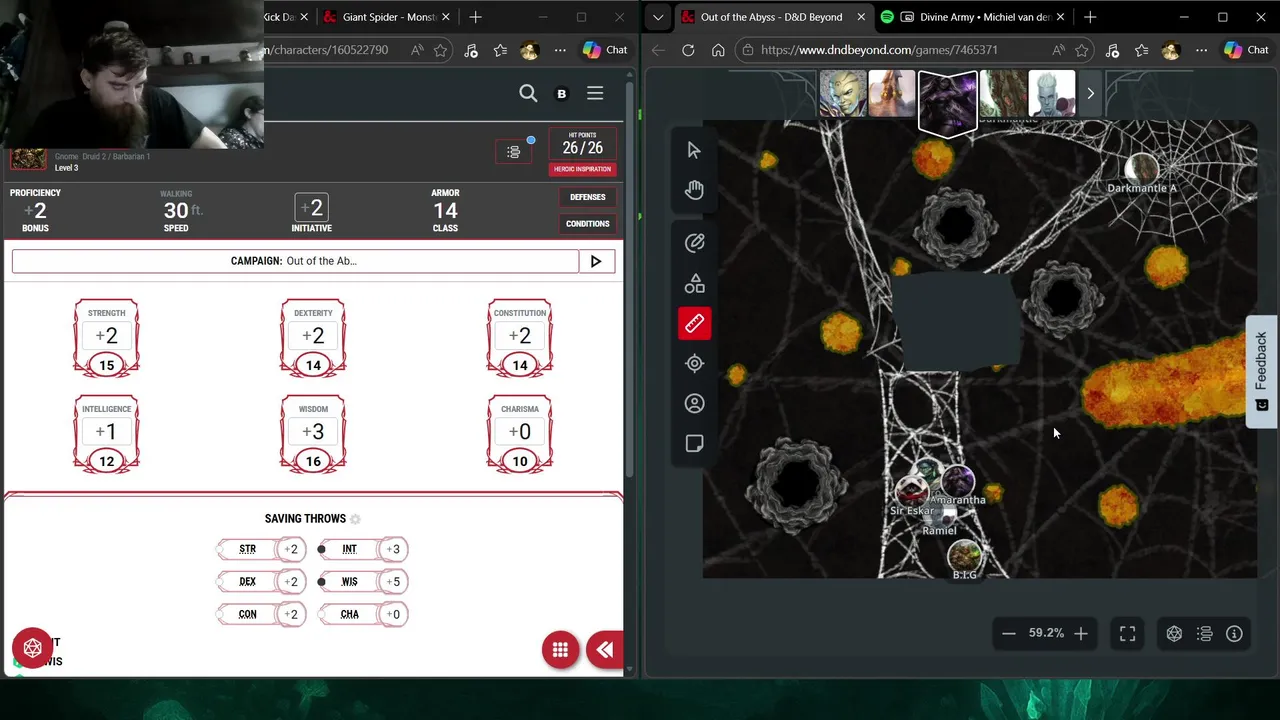This screenshot has width=1280, height=720.
Task: Refresh the D&D Beyond games page
Action: (x=688, y=50)
